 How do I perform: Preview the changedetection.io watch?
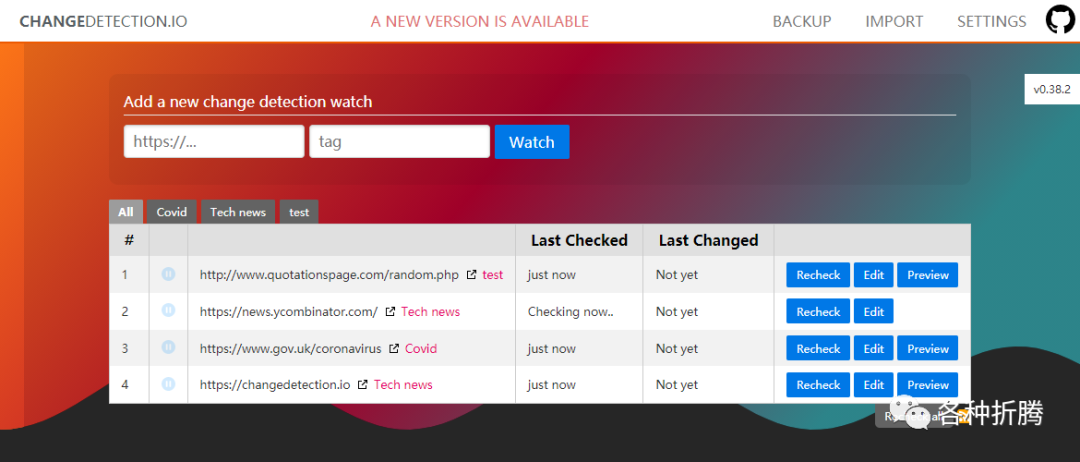click(927, 384)
